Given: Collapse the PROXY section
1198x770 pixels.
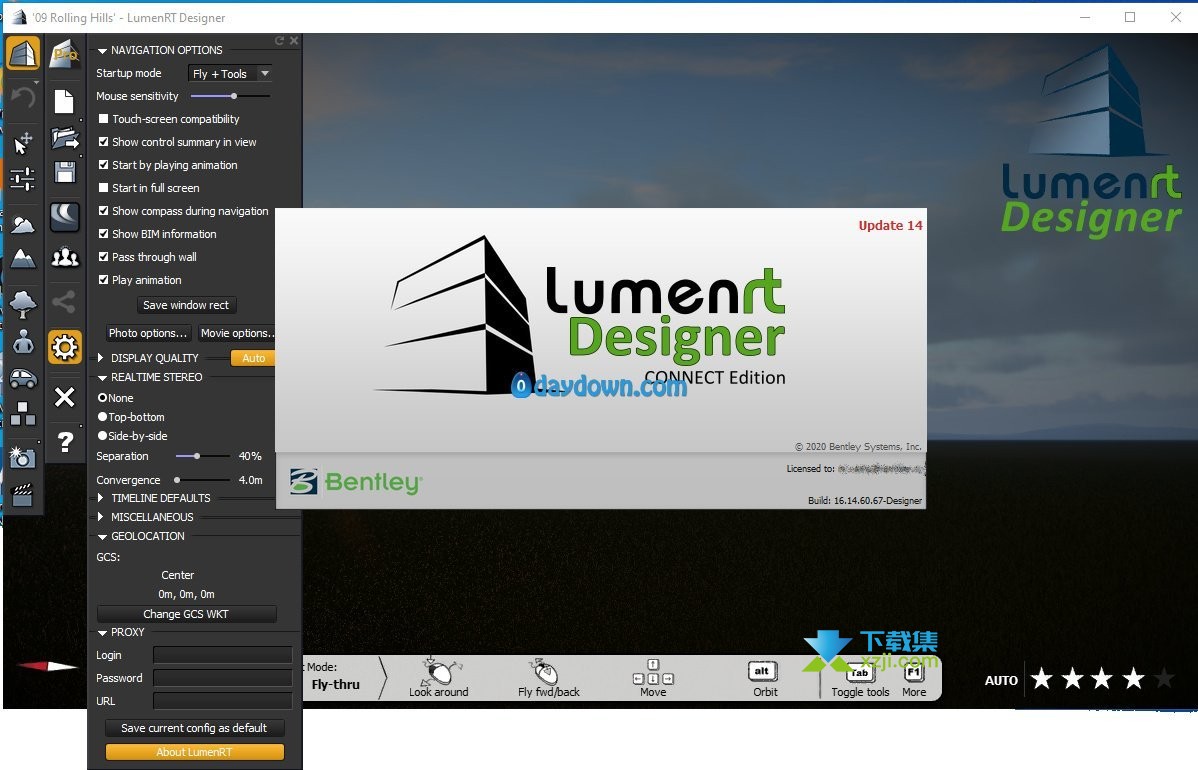Looking at the screenshot, I should [102, 633].
